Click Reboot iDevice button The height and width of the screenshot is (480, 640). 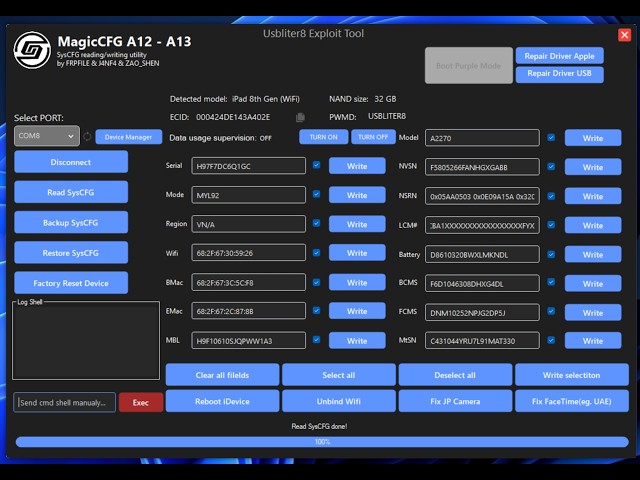pos(222,401)
